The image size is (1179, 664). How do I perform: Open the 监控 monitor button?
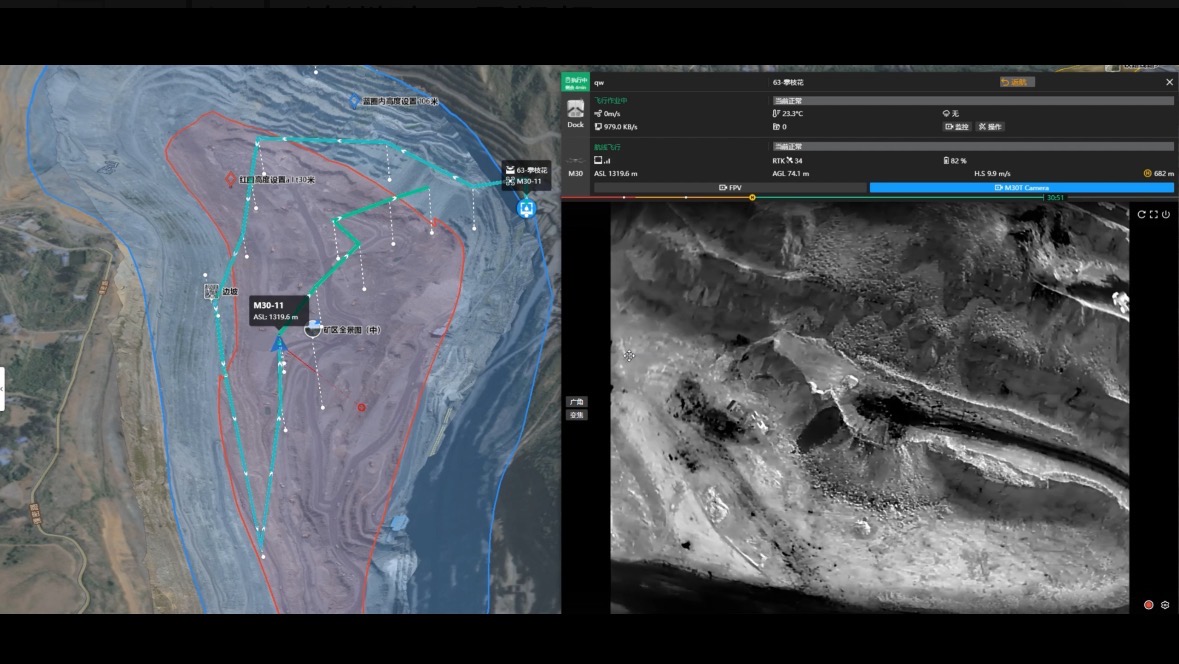click(956, 126)
